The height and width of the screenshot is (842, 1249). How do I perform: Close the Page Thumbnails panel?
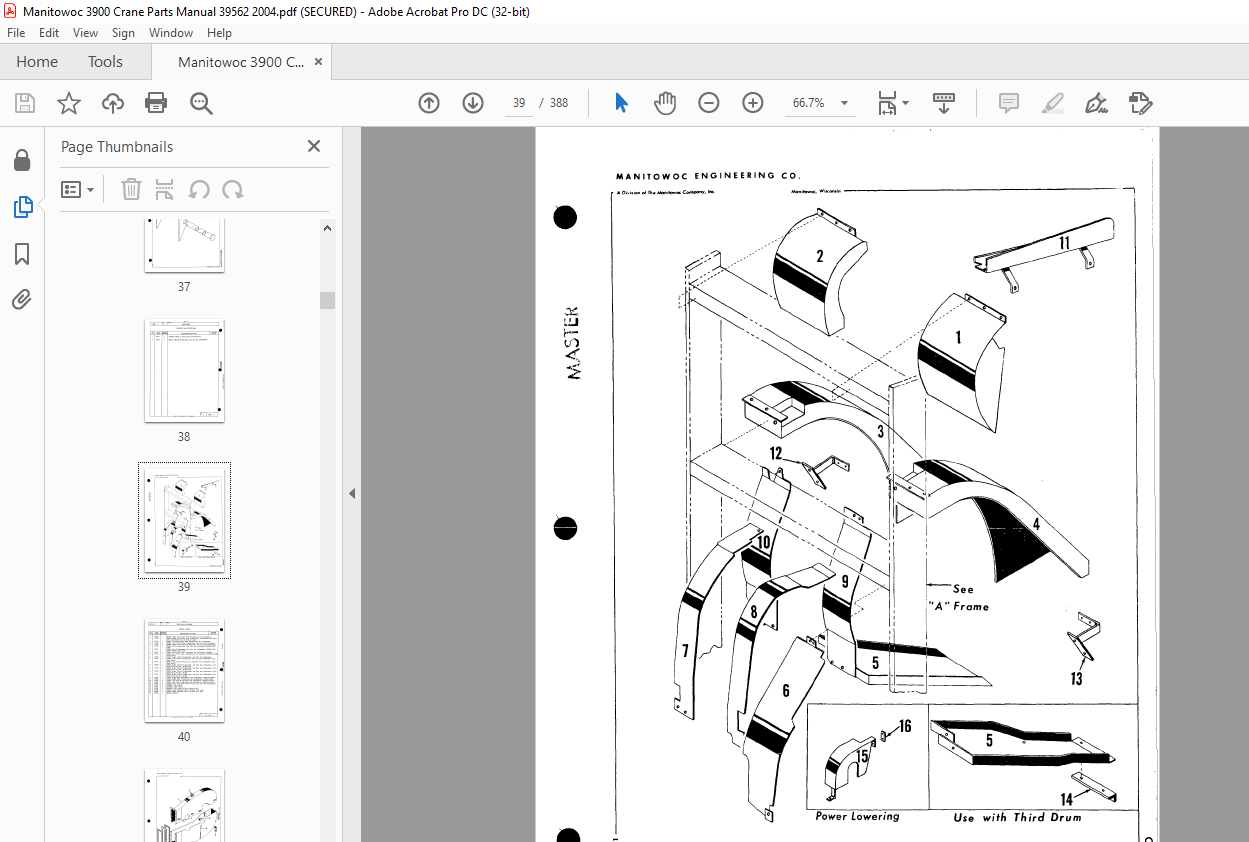pyautogui.click(x=314, y=146)
